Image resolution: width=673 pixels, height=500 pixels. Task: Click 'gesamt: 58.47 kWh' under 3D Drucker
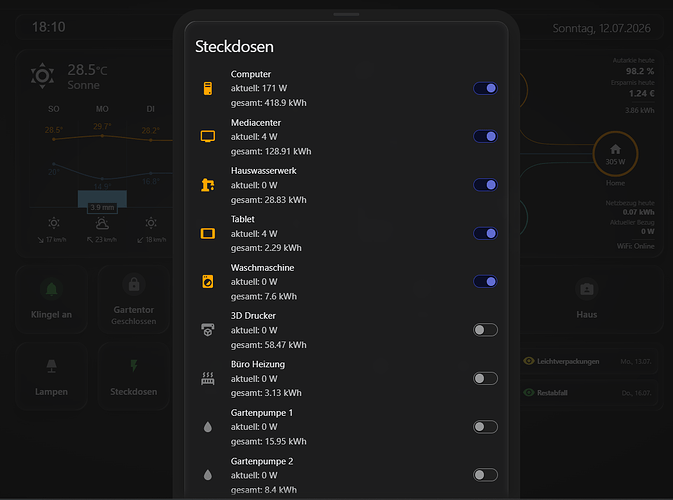point(269,345)
